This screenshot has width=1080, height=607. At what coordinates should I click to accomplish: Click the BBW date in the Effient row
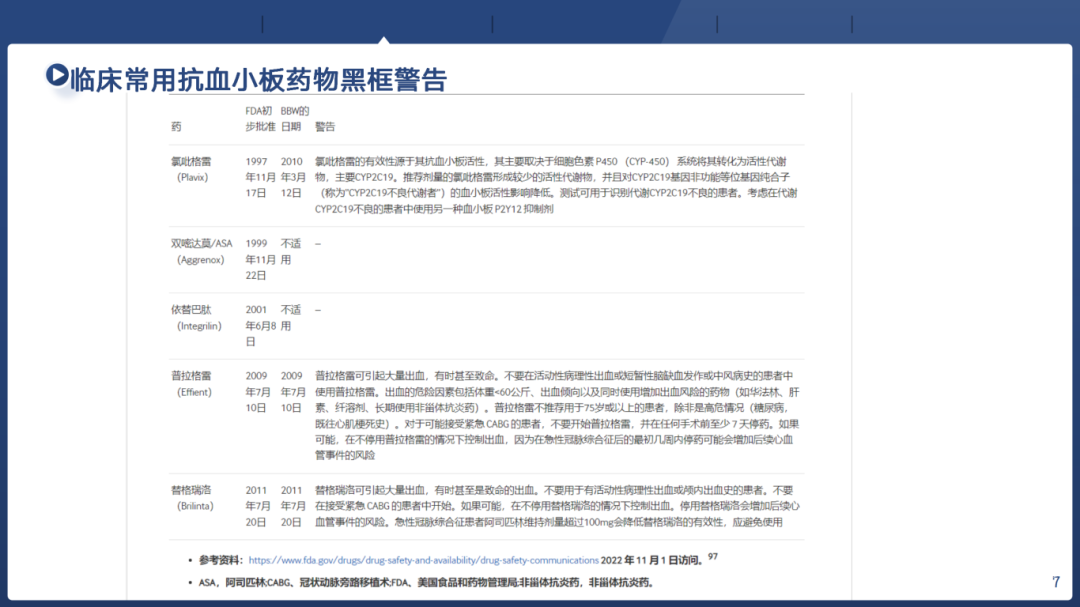tap(293, 392)
